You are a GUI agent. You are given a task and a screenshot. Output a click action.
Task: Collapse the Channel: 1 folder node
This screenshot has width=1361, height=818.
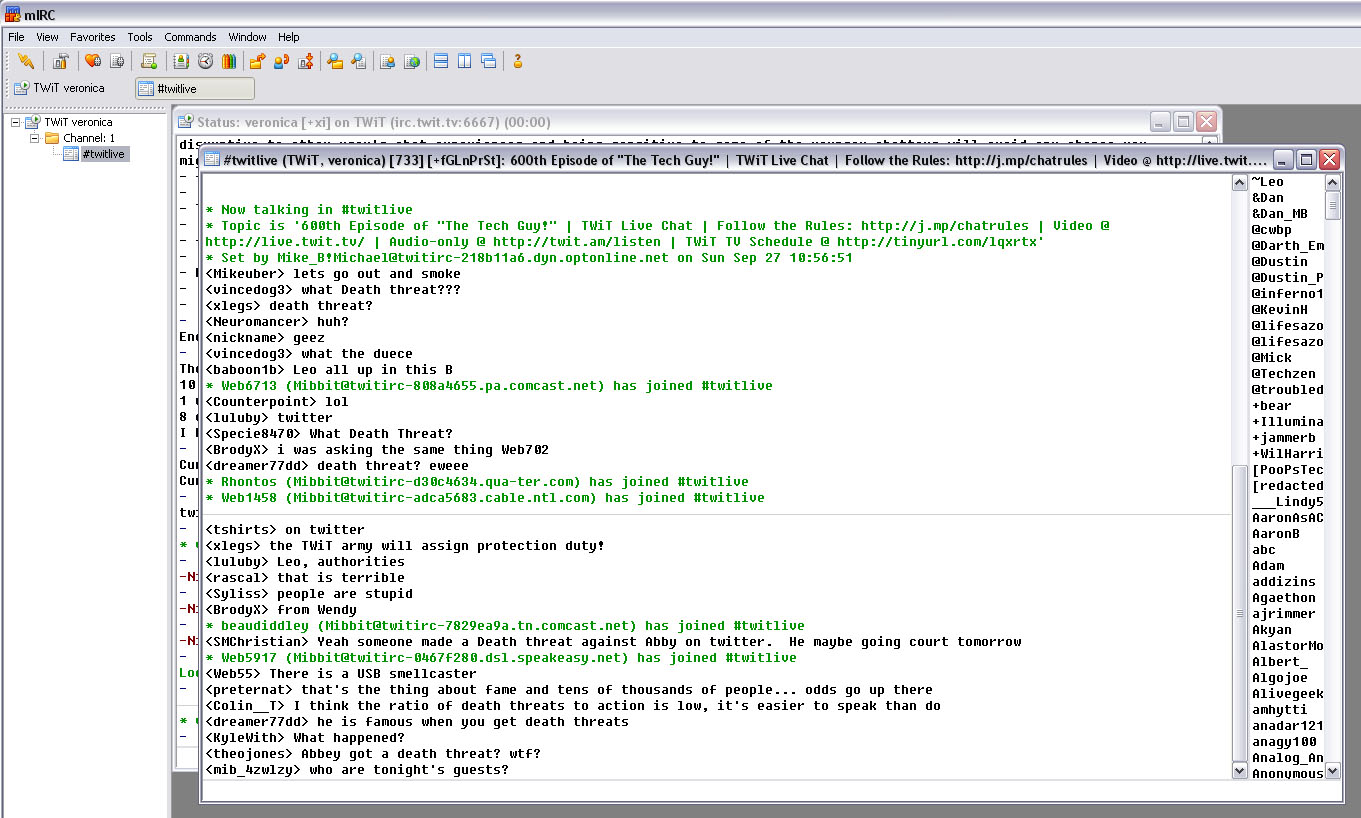click(x=34, y=138)
